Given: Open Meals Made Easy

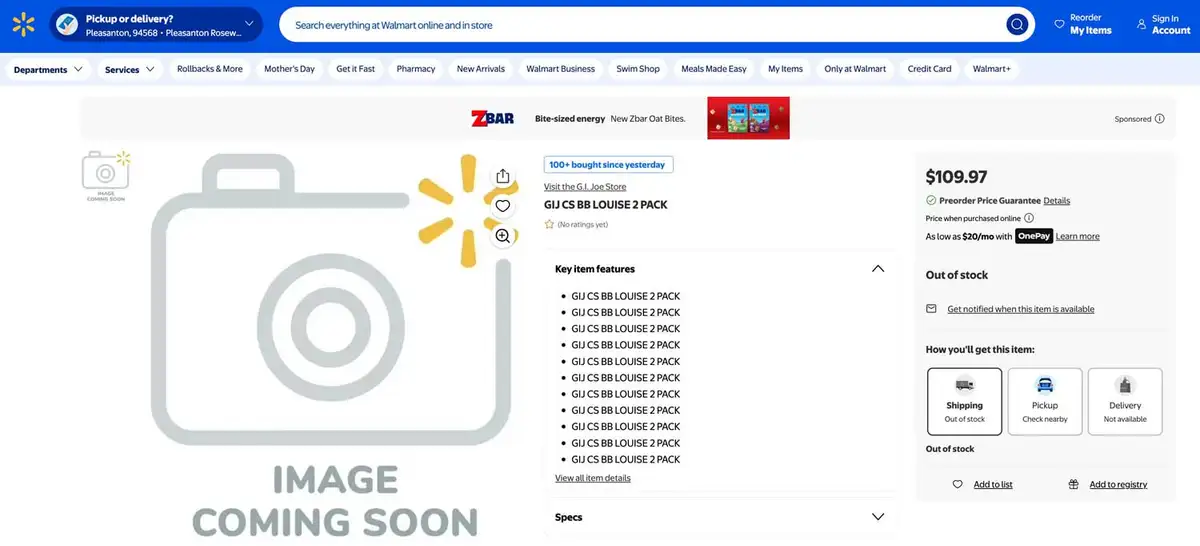Looking at the screenshot, I should pyautogui.click(x=714, y=69).
